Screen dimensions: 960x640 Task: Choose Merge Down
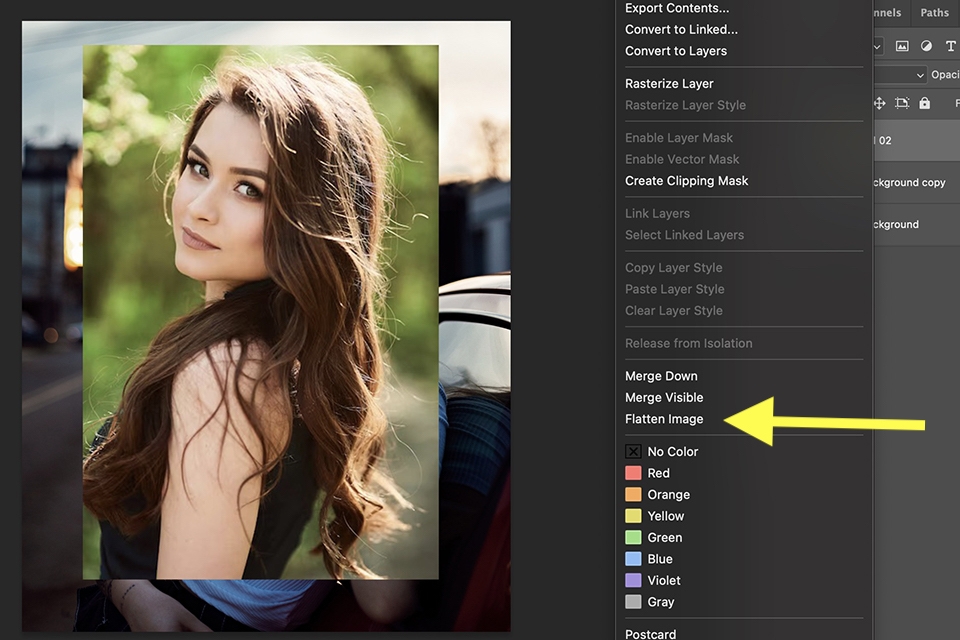(x=661, y=375)
